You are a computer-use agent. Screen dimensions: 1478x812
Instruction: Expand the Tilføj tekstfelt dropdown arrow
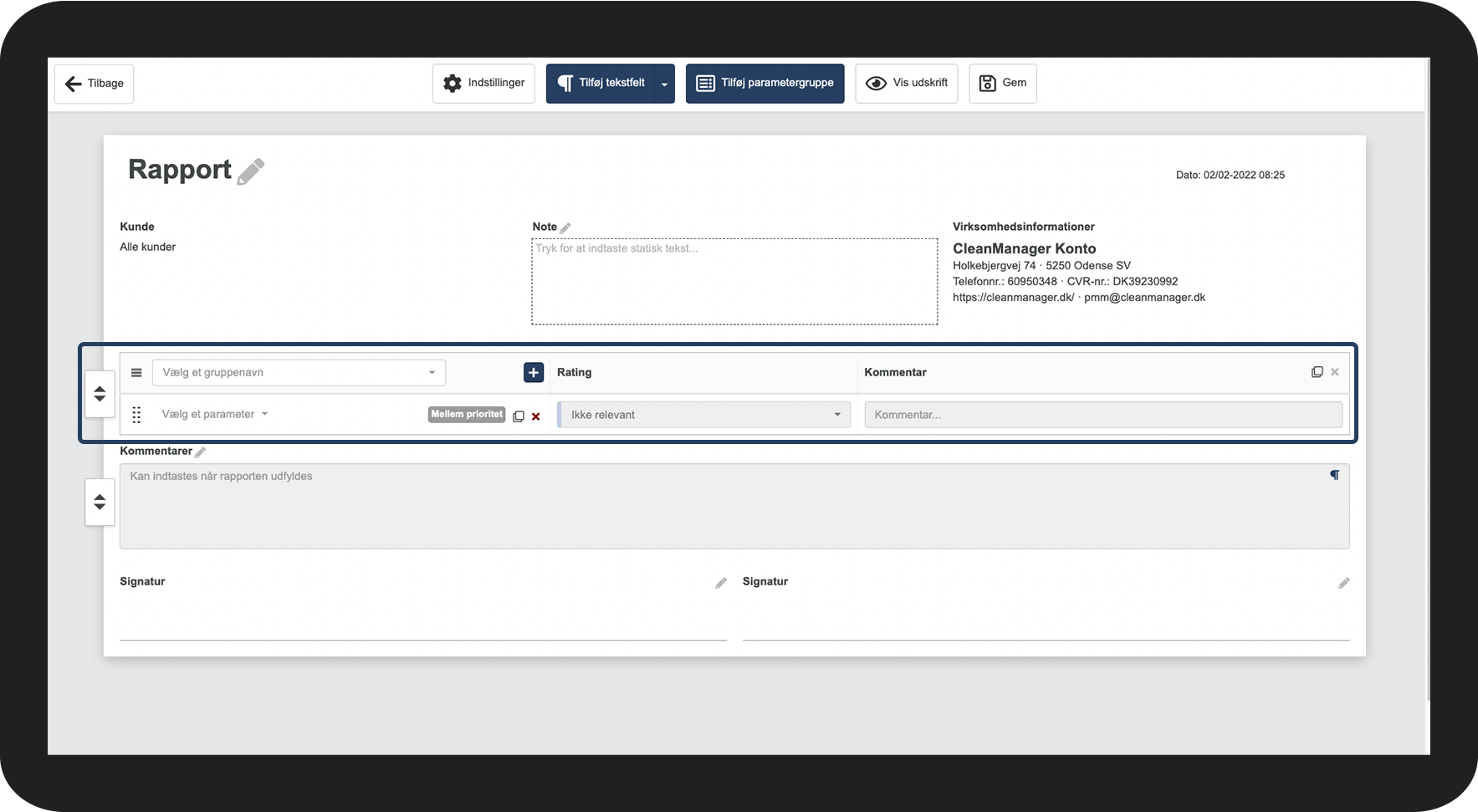coord(664,84)
